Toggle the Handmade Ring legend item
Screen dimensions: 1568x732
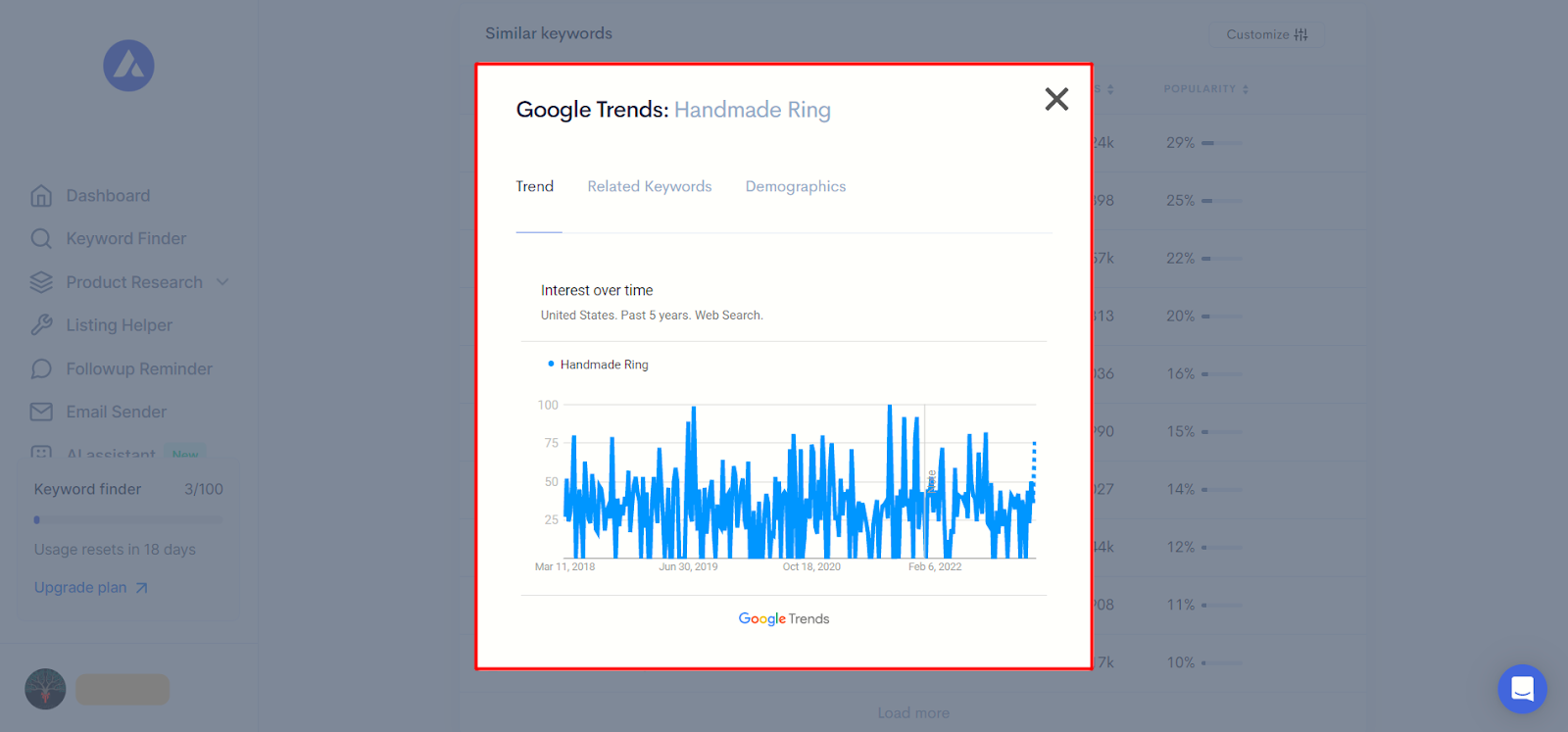coord(599,365)
